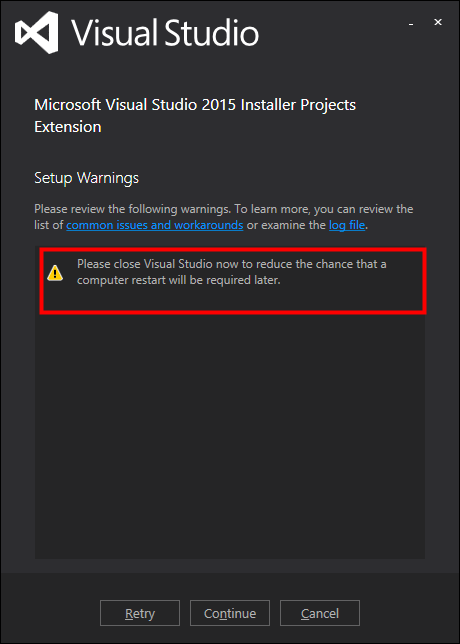Viewport: 460px width, 644px height.
Task: Open the log file link
Action: click(x=347, y=225)
